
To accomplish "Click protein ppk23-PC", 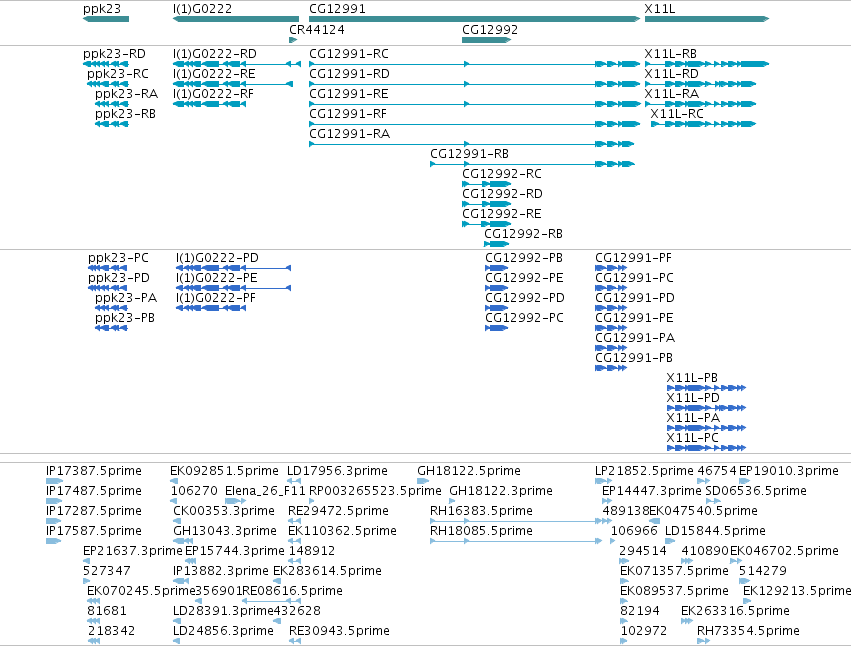I will tap(107, 268).
